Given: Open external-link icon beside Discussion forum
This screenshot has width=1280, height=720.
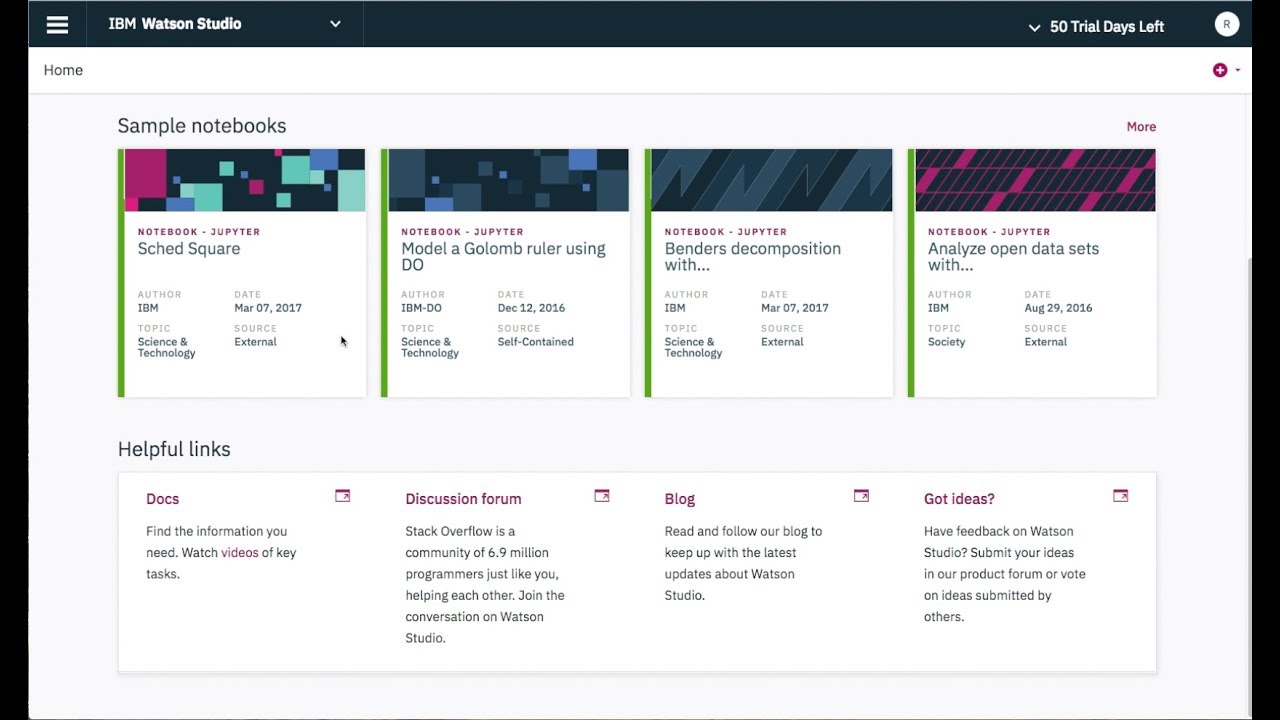Looking at the screenshot, I should click(x=601, y=496).
